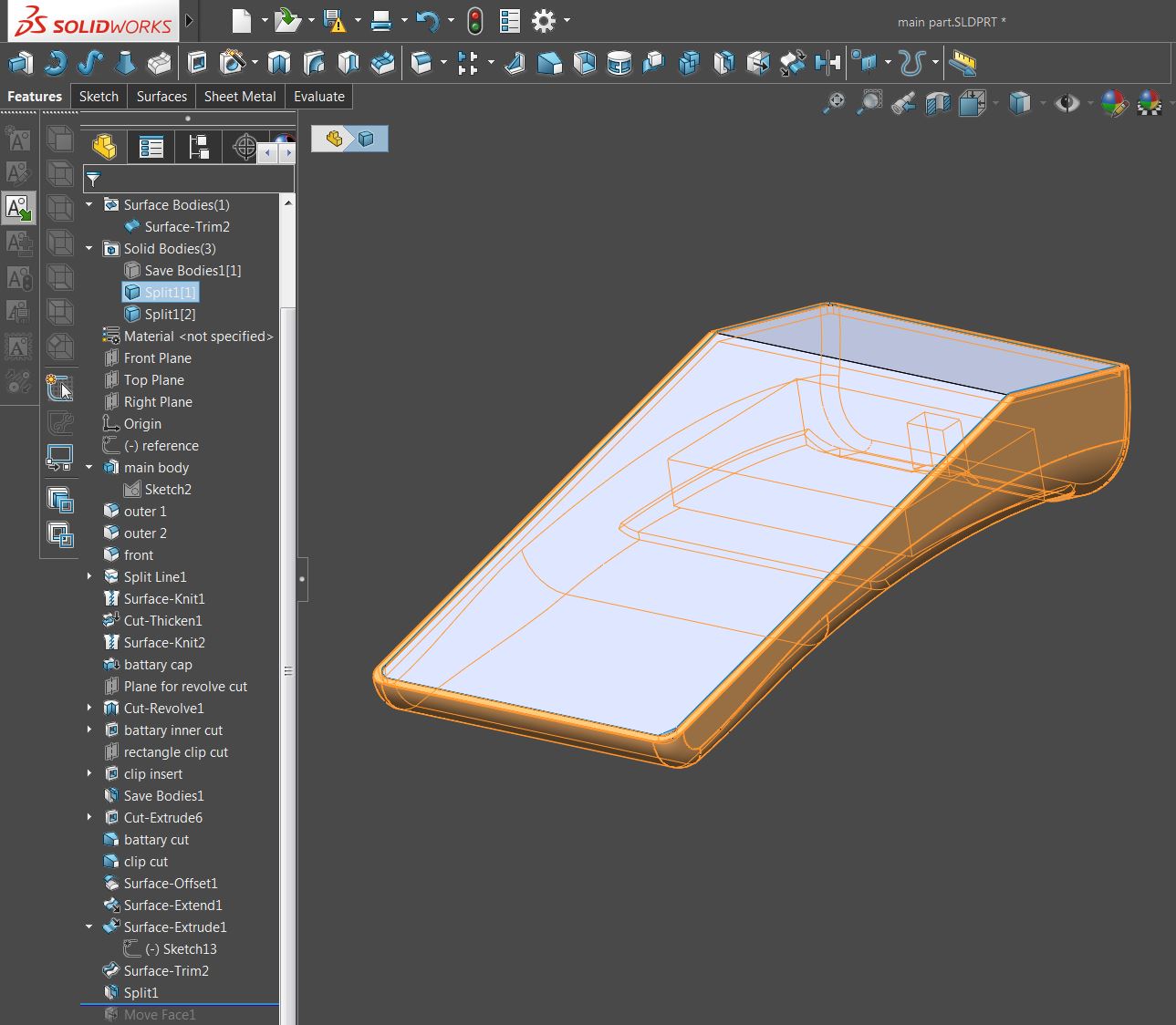Select the Revolved Boss/Base tool
The image size is (1176, 1025).
[x=55, y=63]
